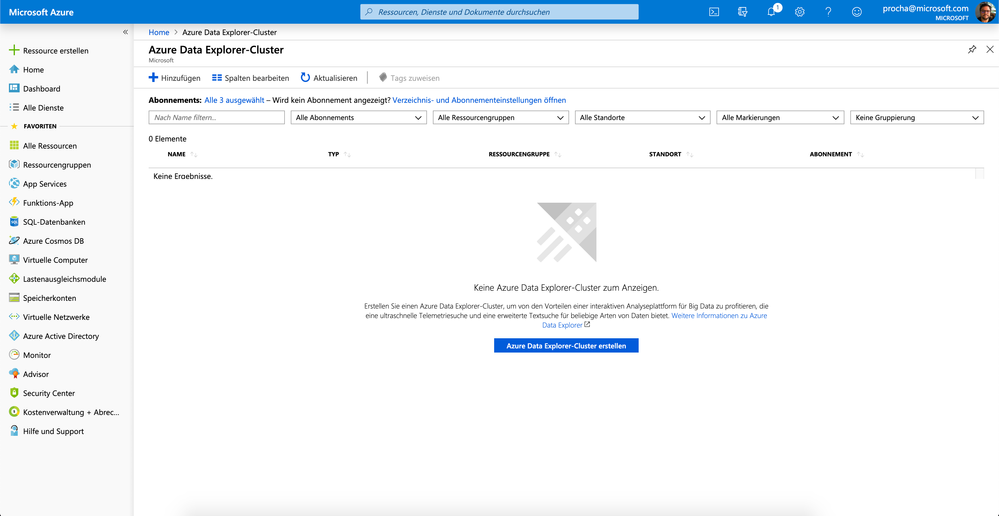This screenshot has height=516, width=999.
Task: Pin the Azure Data Explorer-Cluster blade
Action: [972, 50]
